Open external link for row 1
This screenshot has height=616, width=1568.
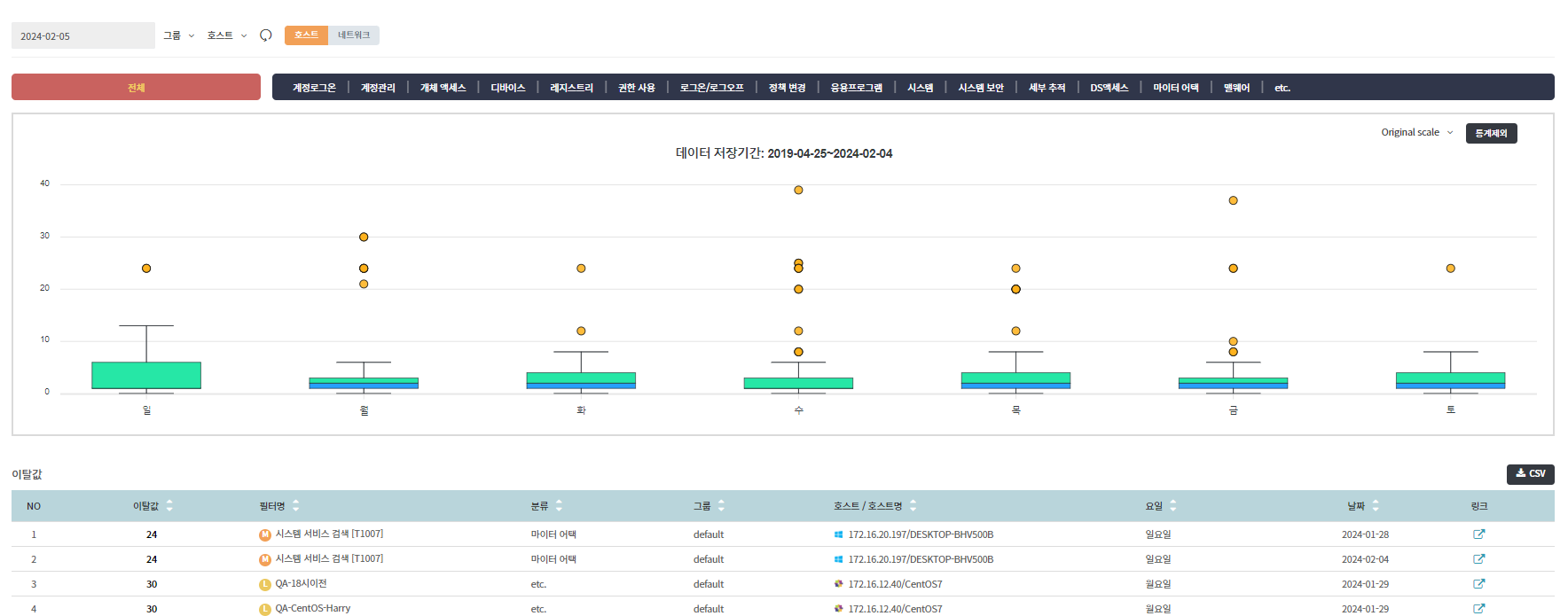[x=1478, y=534]
